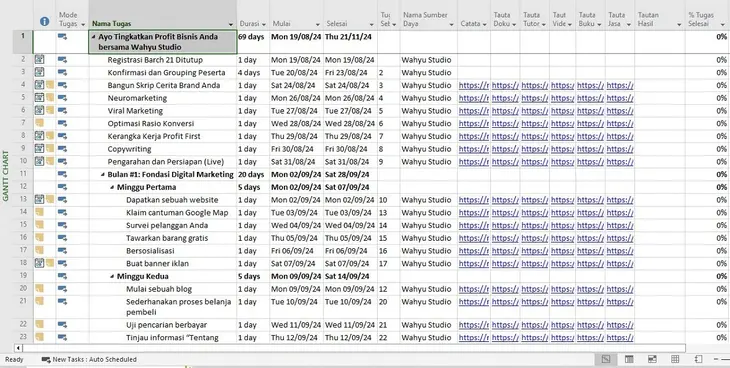The height and width of the screenshot is (368, 730).
Task: Switch to Report view icon in status bar
Action: coord(698,359)
